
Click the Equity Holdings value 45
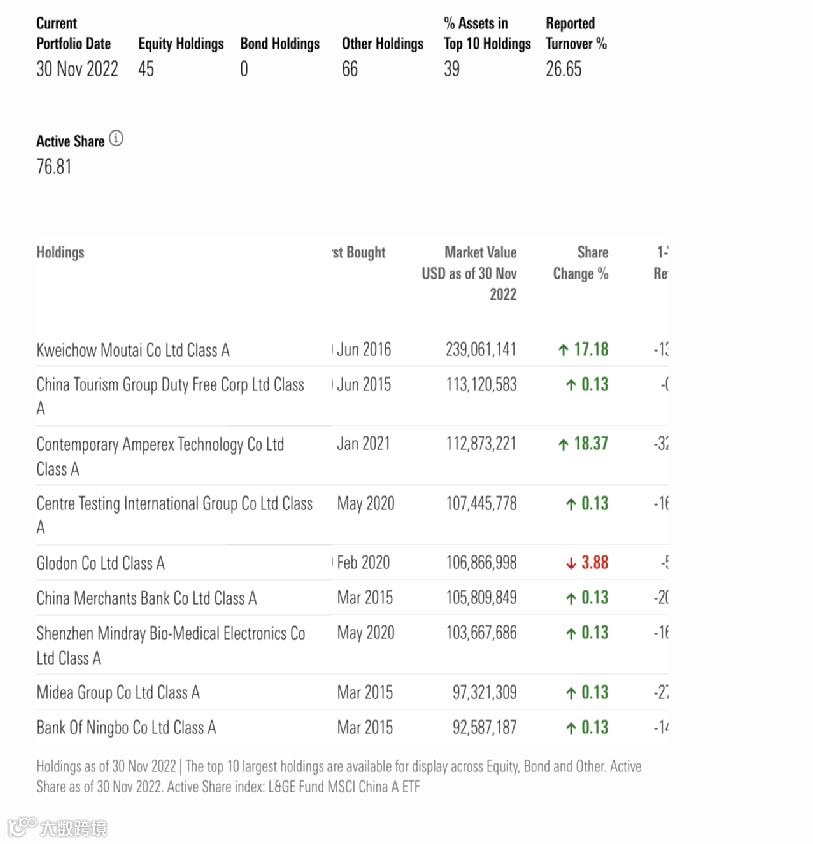coord(146,69)
